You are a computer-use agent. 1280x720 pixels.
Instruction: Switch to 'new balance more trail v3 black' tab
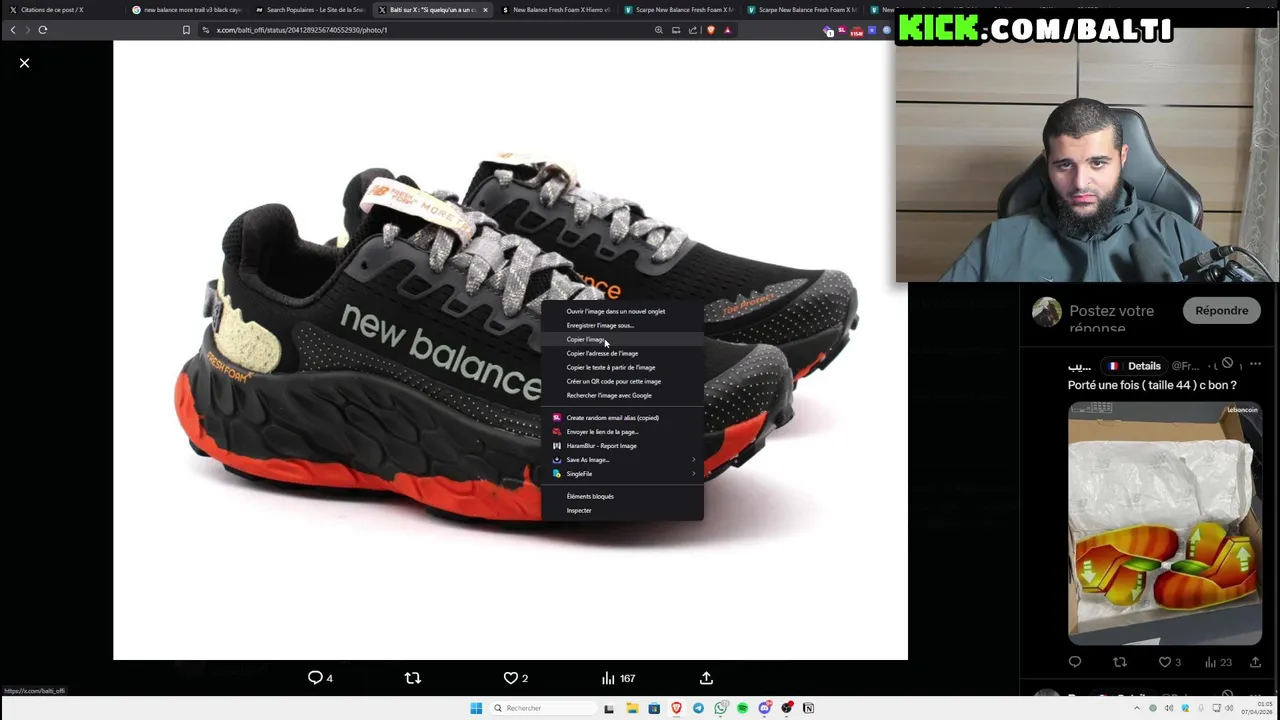[x=186, y=10]
